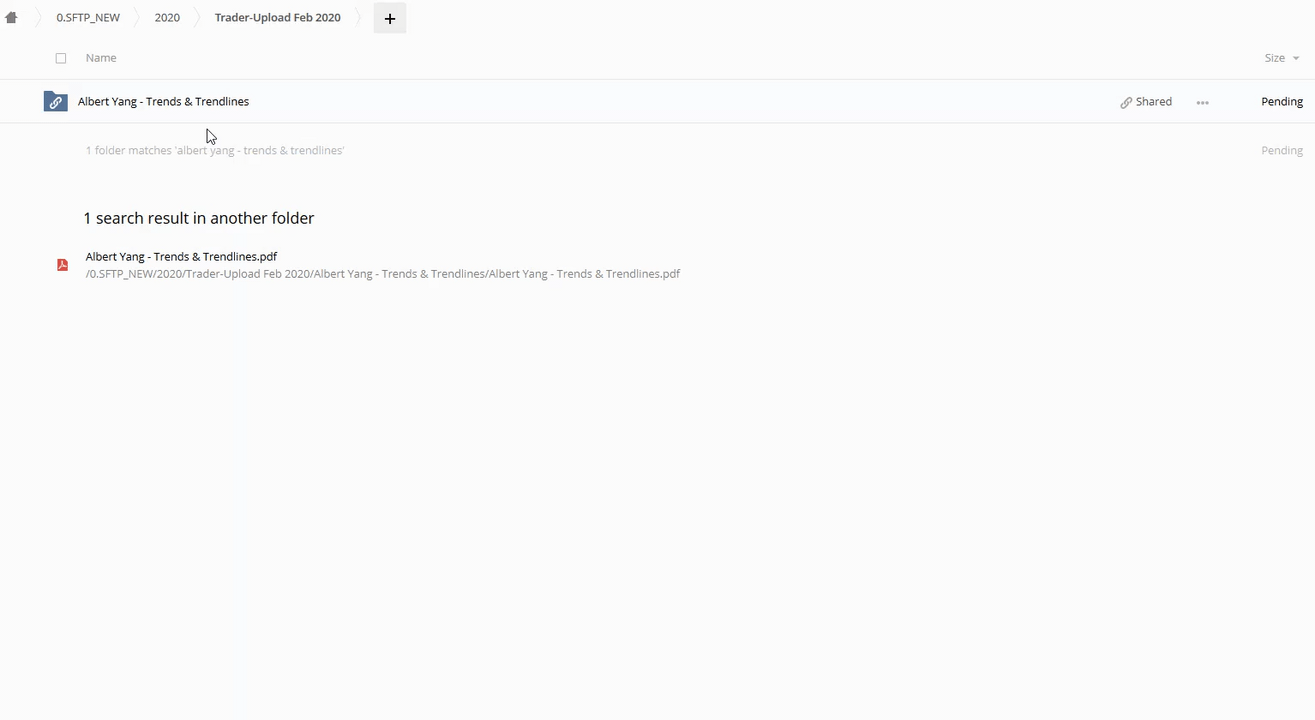
Task: Sort the list by Name column header
Action: pyautogui.click(x=101, y=58)
